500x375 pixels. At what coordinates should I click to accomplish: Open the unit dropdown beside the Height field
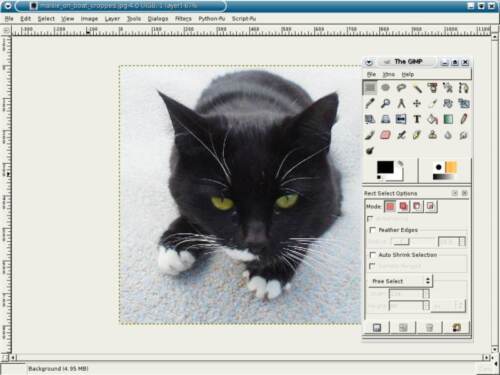tap(448, 306)
